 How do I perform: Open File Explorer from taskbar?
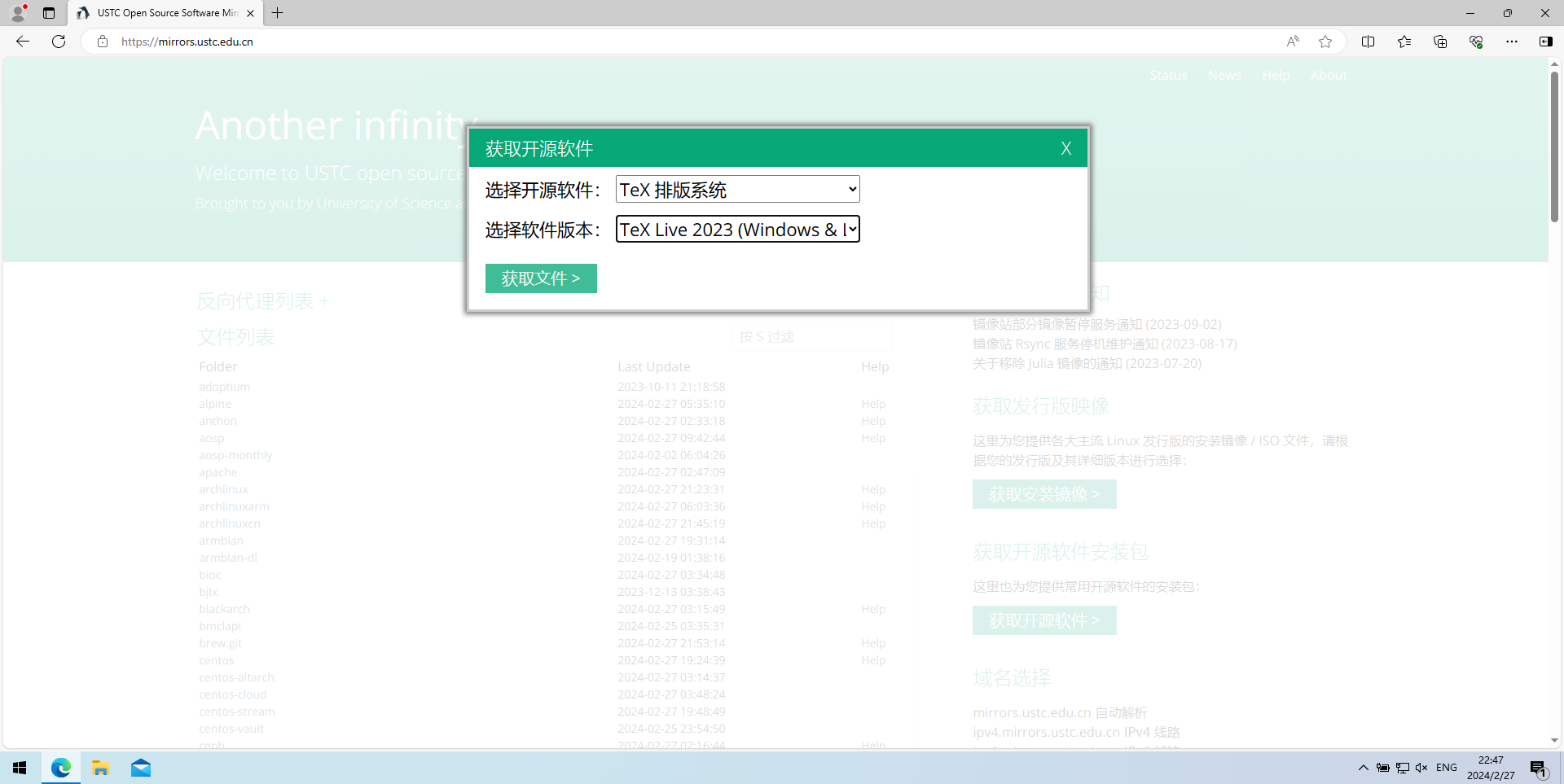(101, 768)
